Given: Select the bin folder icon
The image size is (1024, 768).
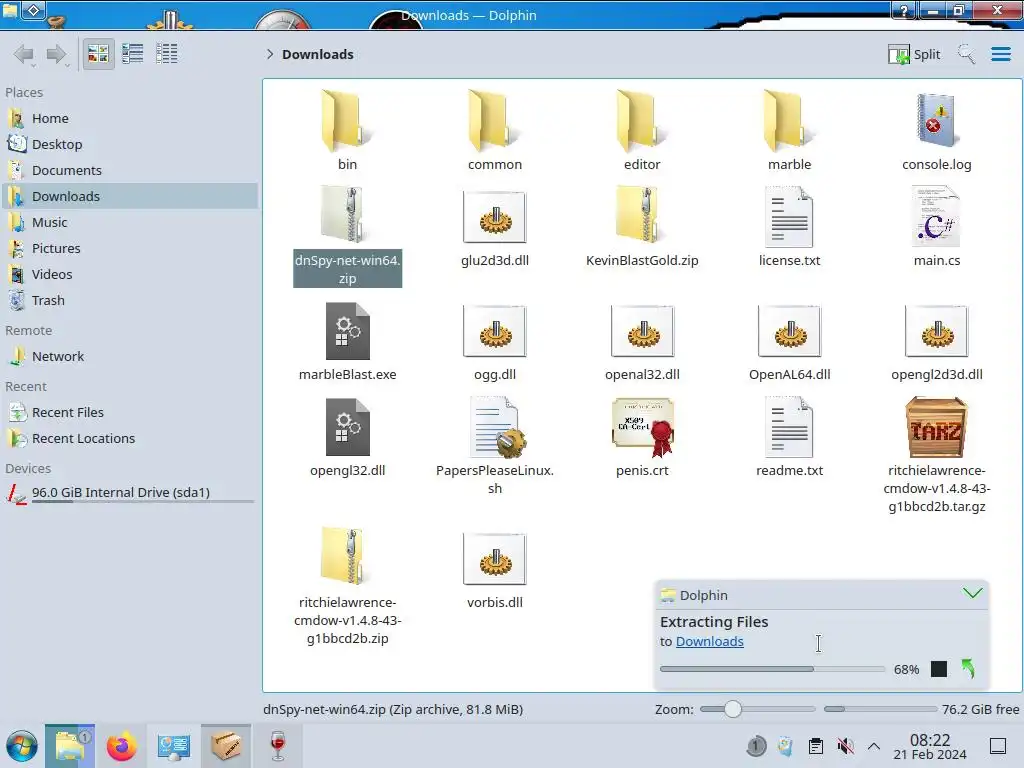Looking at the screenshot, I should tap(347, 121).
